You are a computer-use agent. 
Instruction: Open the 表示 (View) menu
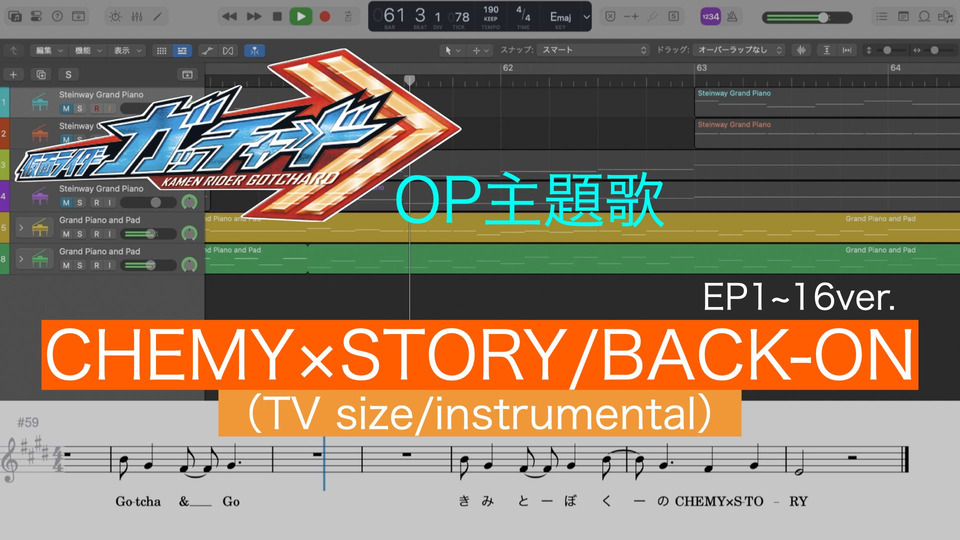127,50
